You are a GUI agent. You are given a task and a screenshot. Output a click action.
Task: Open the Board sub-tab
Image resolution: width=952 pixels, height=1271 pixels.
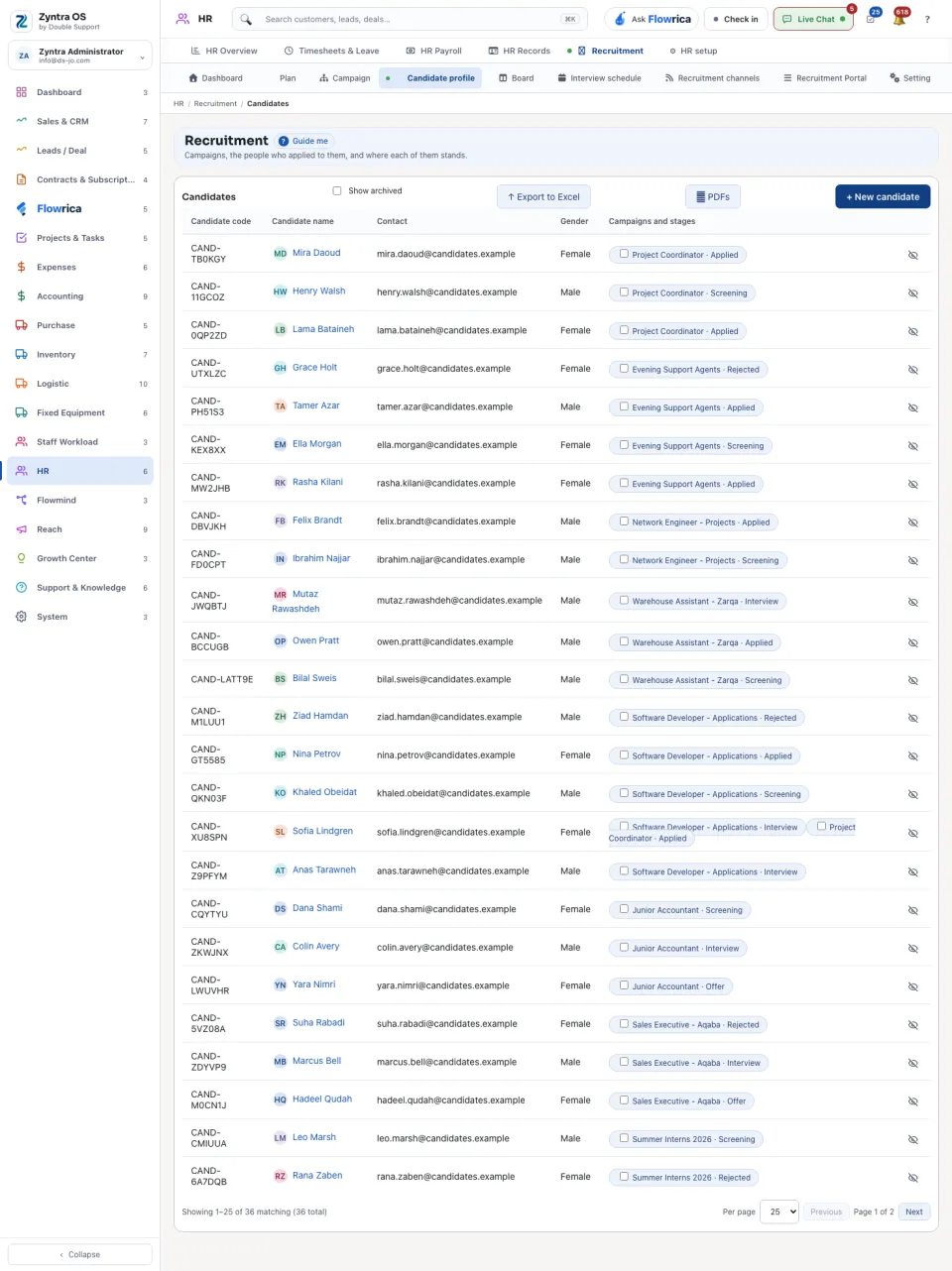point(517,78)
